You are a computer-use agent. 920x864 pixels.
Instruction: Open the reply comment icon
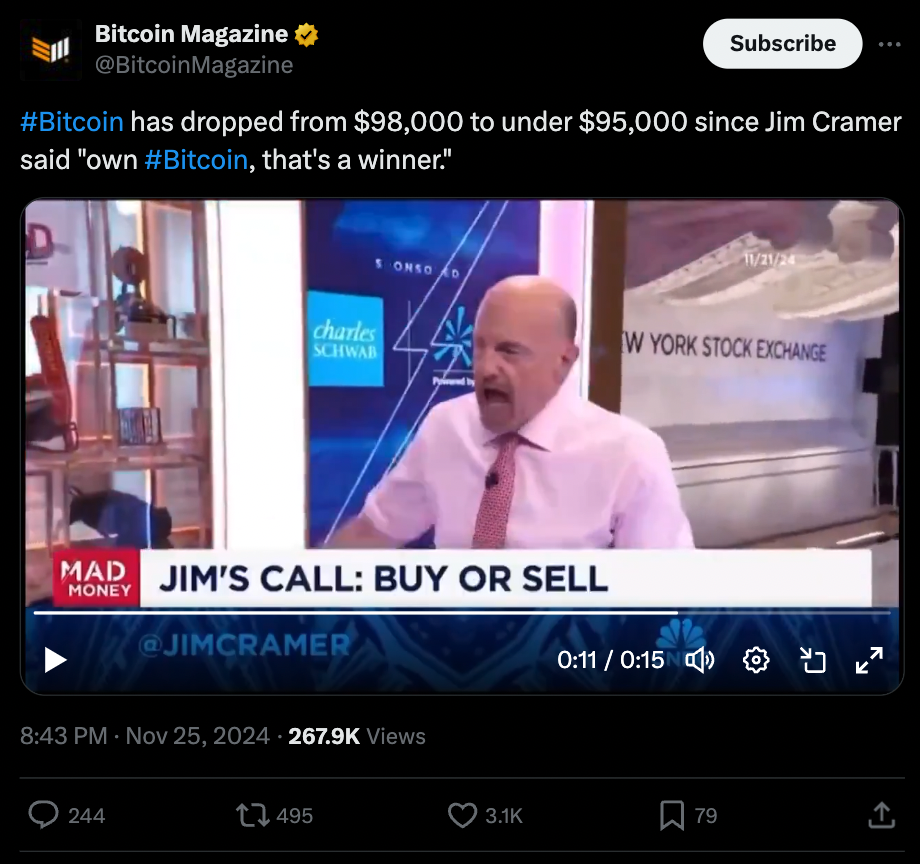click(43, 815)
